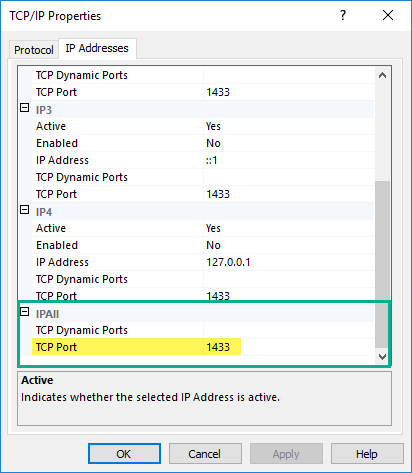Image resolution: width=412 pixels, height=473 pixels.
Task: Select the IP3 Enabled label
Action: click(57, 143)
